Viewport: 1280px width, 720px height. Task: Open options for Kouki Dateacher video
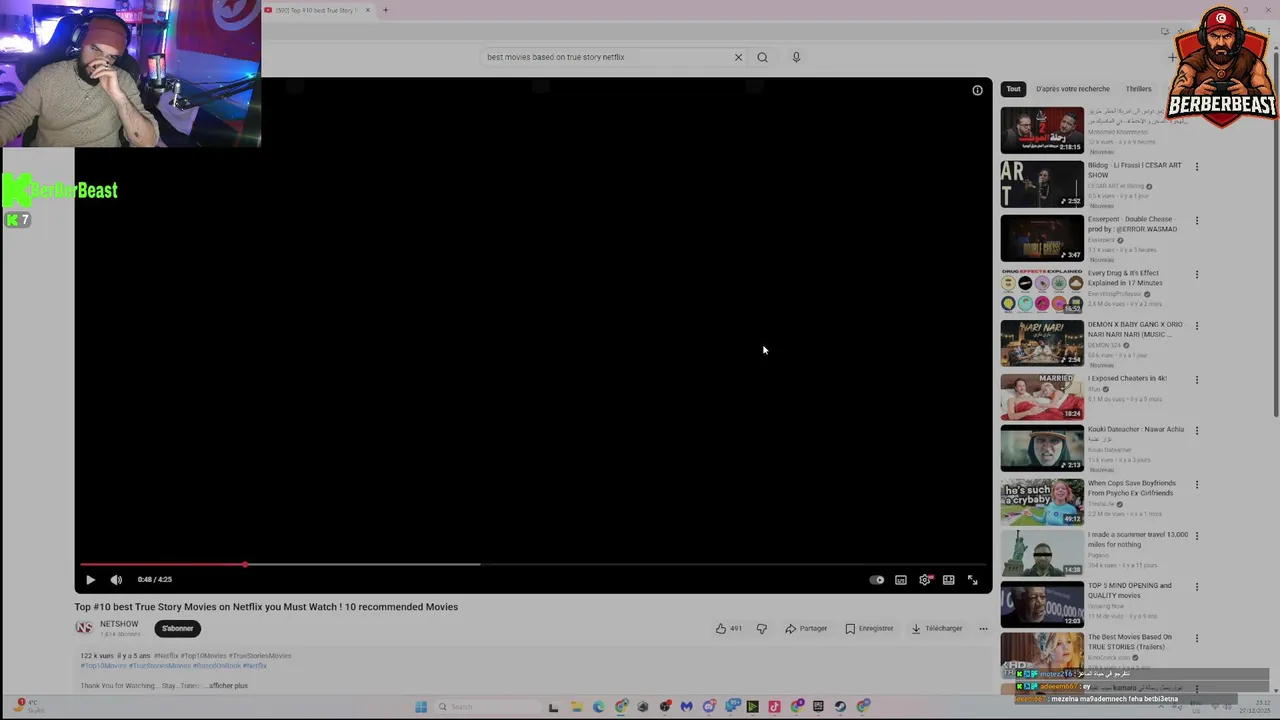click(x=1196, y=431)
